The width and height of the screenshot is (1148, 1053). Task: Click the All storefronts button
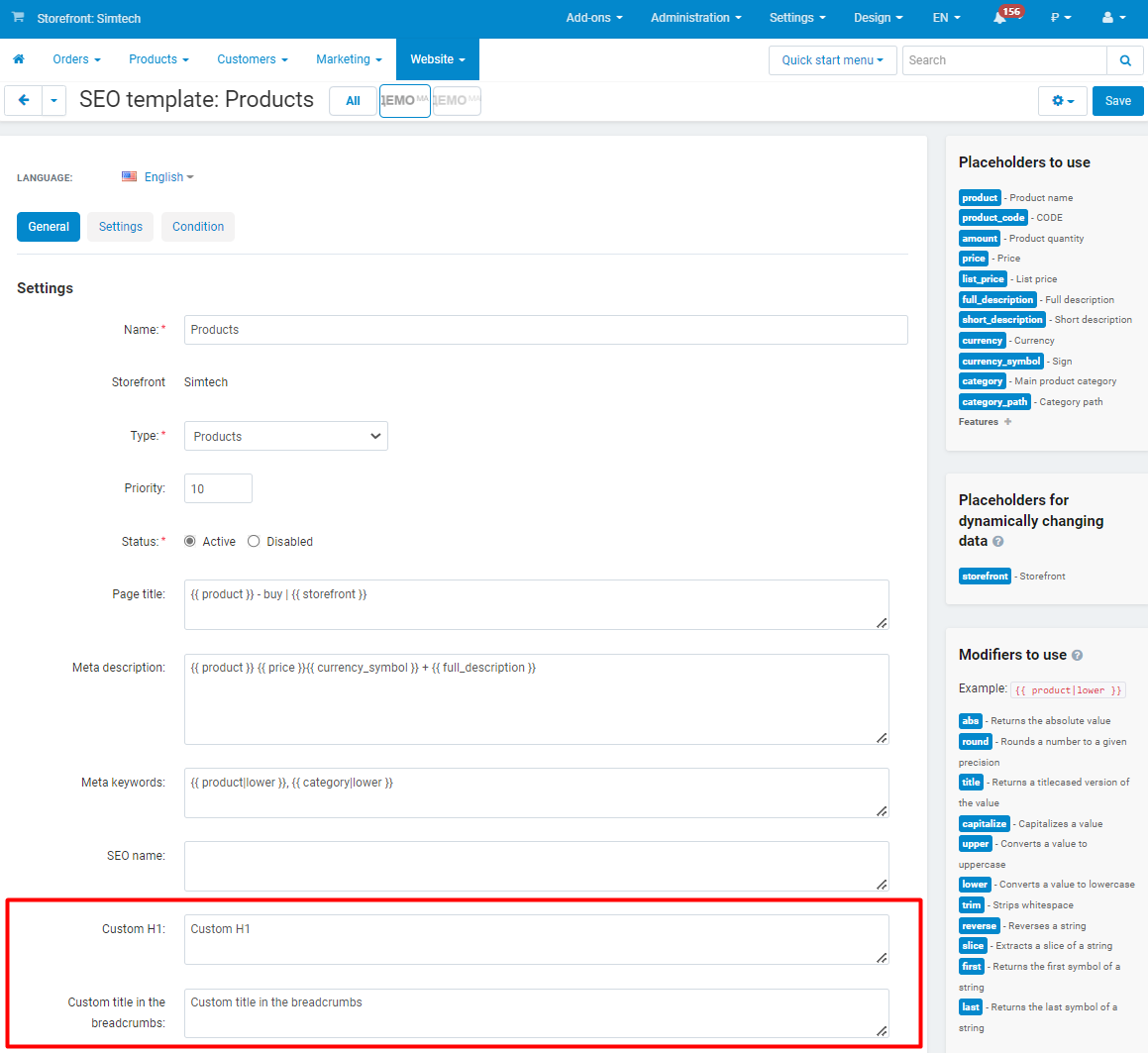pyautogui.click(x=353, y=101)
